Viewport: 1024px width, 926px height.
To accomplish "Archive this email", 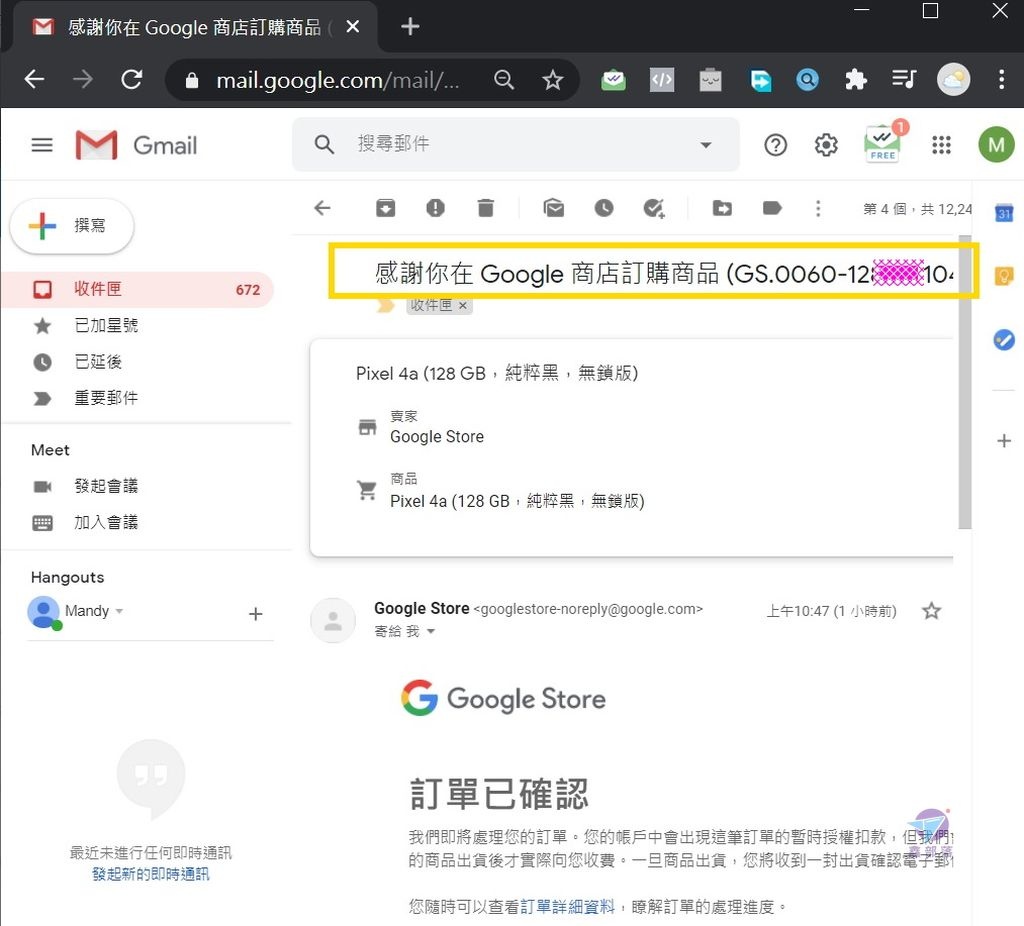I will click(385, 208).
